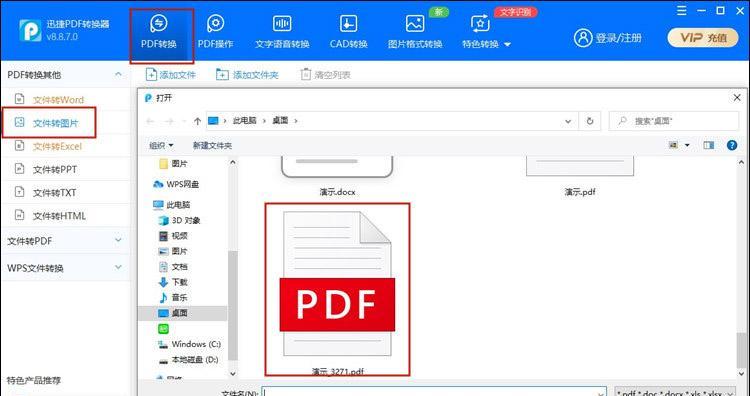Image resolution: width=750 pixels, height=396 pixels.
Task: Select 文件转Word in sidebar
Action: (x=58, y=100)
